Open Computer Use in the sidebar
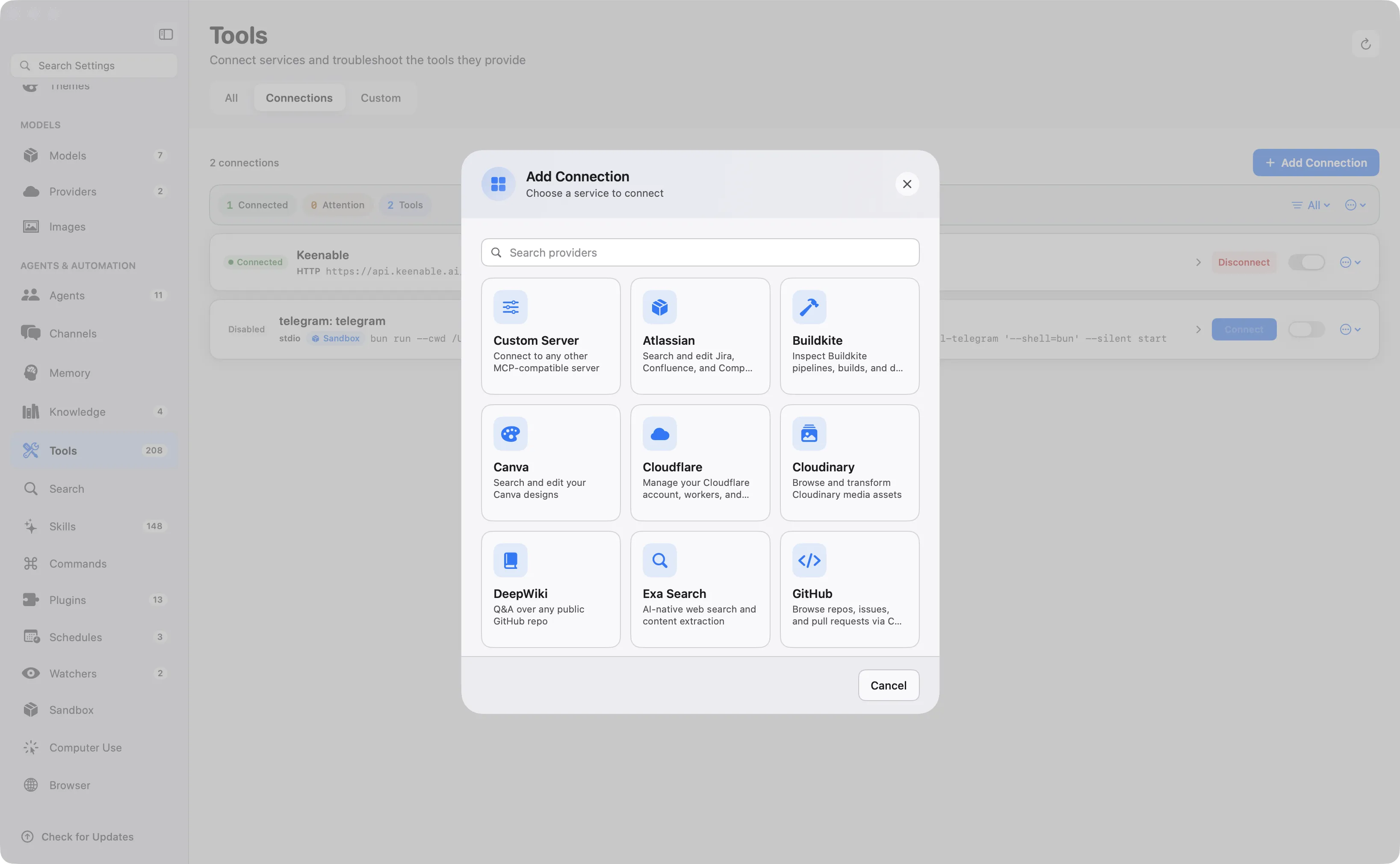Viewport: 1400px width, 864px height. click(x=94, y=747)
